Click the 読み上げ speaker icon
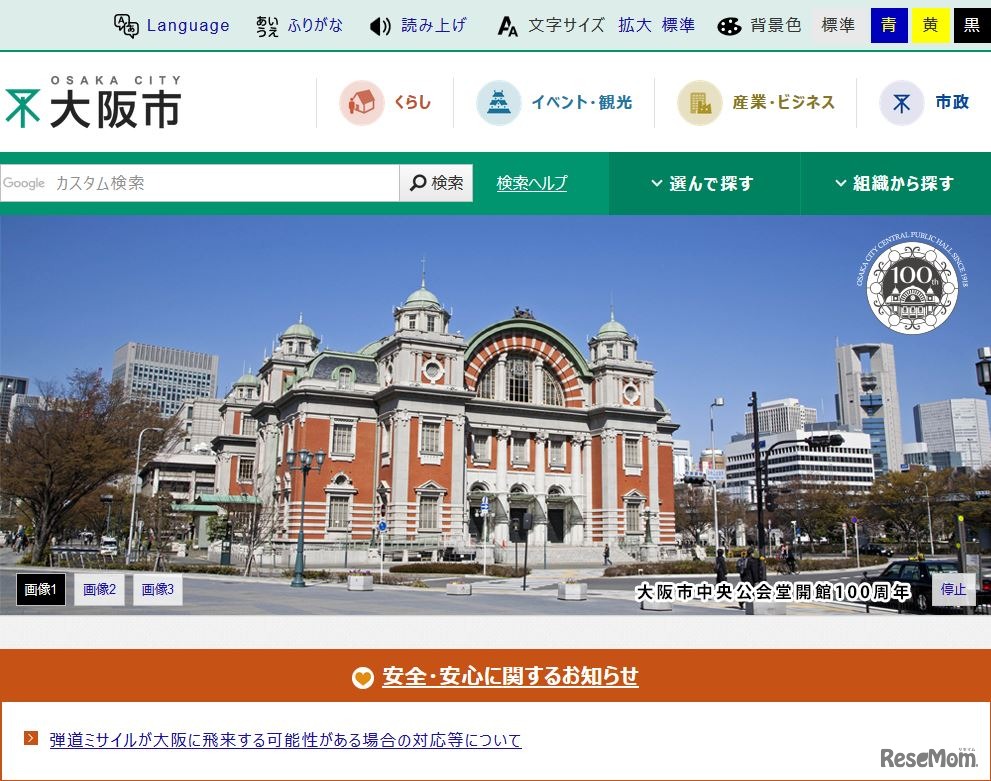Viewport: 991px width, 781px height. tap(380, 26)
